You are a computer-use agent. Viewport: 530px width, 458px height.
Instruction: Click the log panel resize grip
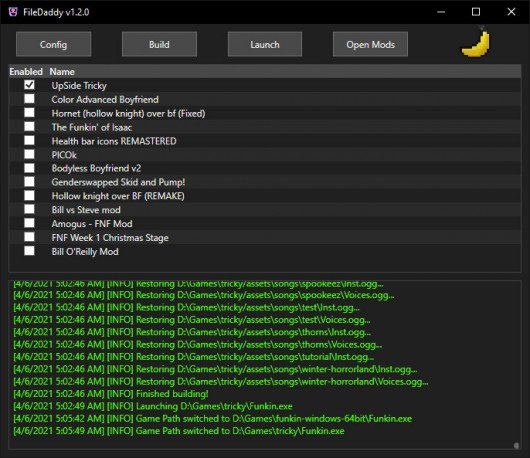pos(516,445)
